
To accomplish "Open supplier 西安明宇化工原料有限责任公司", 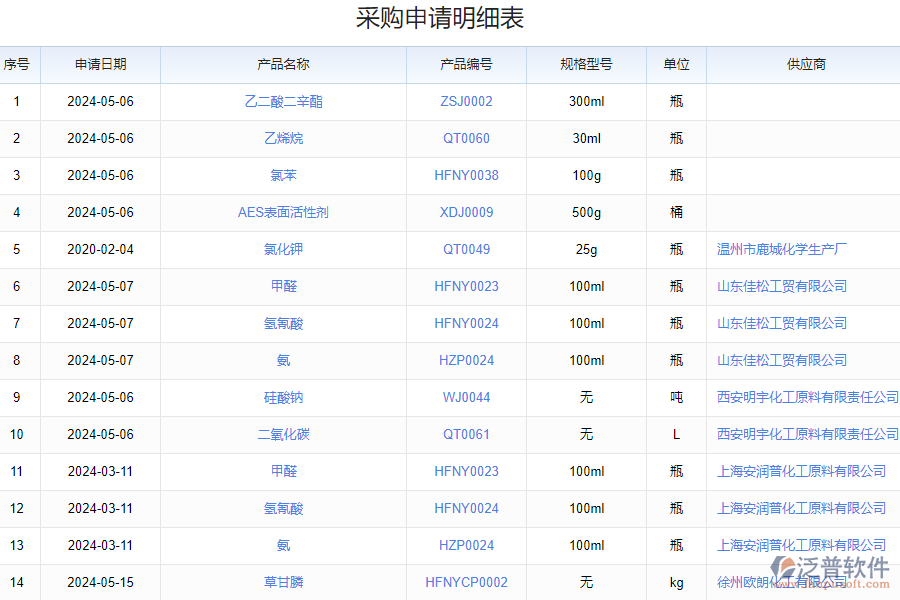I will click(805, 397).
